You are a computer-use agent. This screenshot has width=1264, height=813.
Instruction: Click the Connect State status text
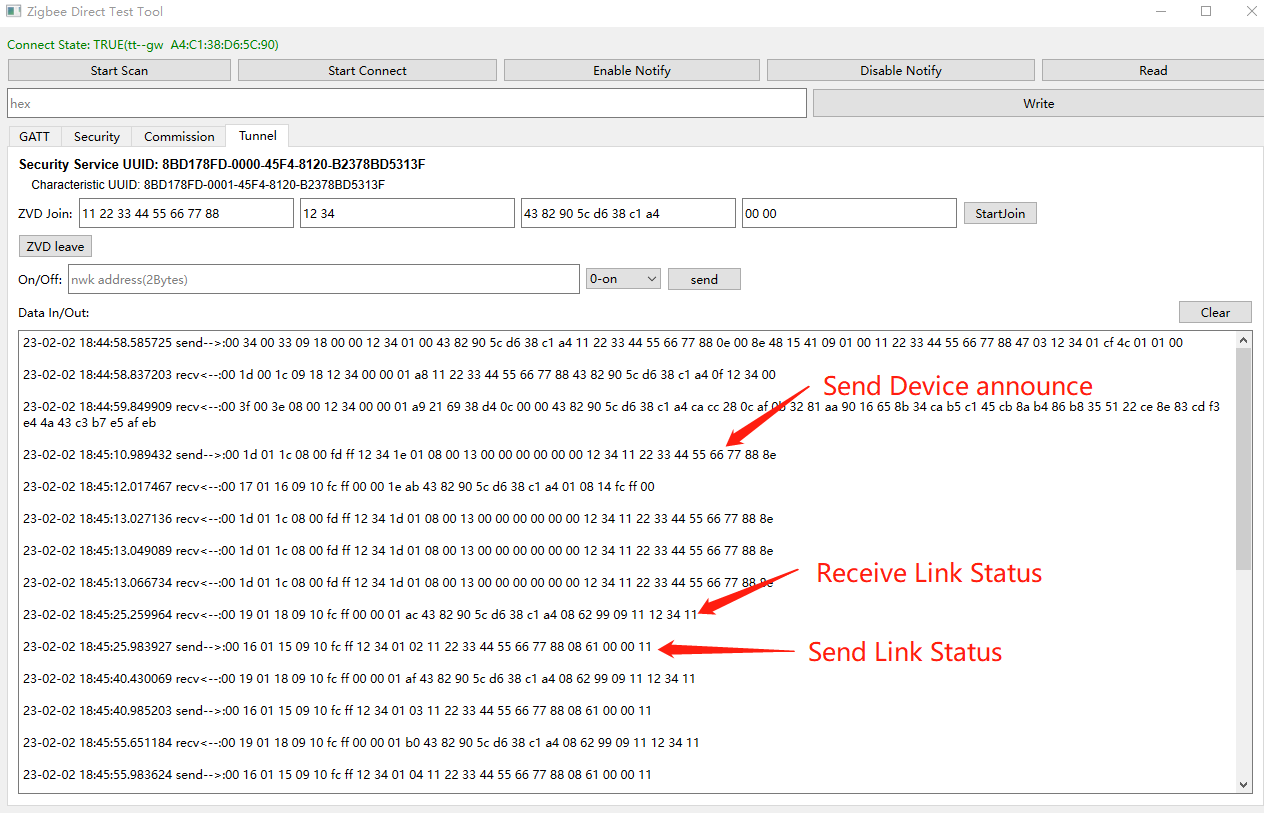pyautogui.click(x=143, y=44)
